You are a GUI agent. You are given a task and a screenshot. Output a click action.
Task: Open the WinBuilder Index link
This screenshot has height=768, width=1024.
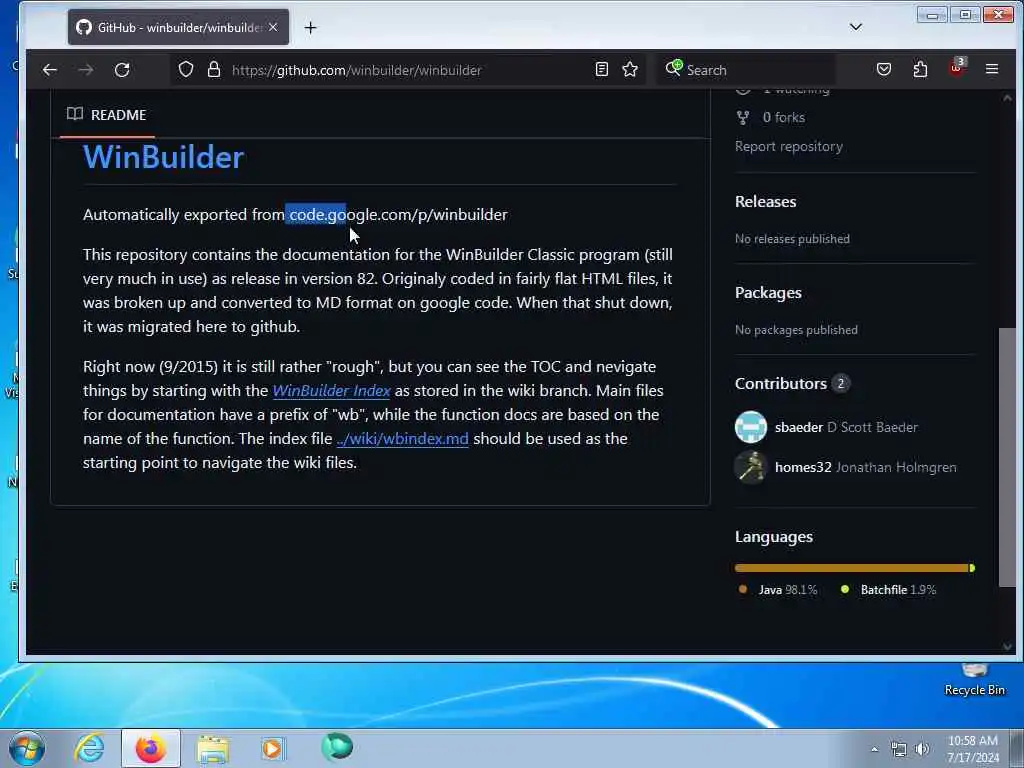(x=331, y=391)
